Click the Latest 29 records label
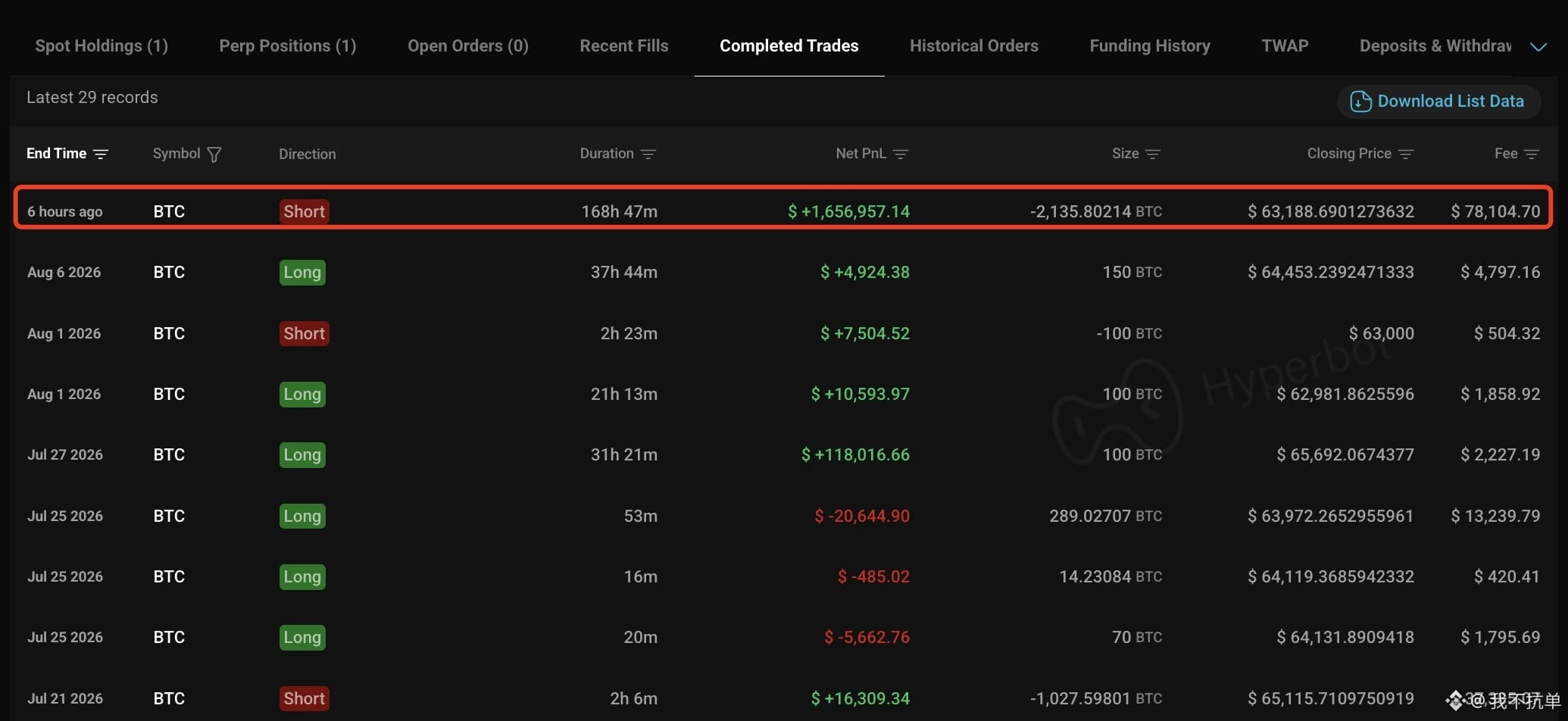1568x721 pixels. click(x=92, y=97)
